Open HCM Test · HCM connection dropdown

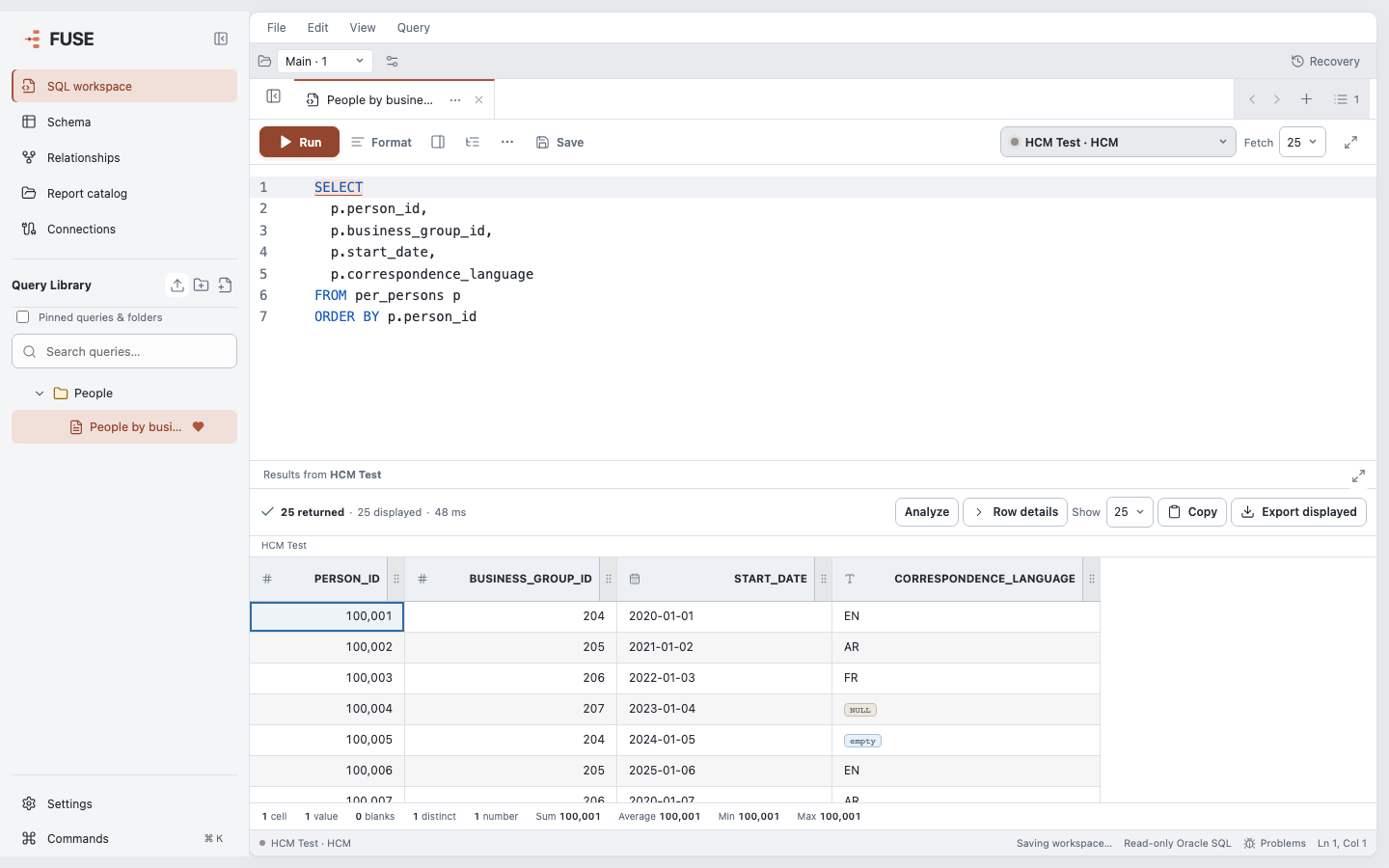pos(1118,142)
